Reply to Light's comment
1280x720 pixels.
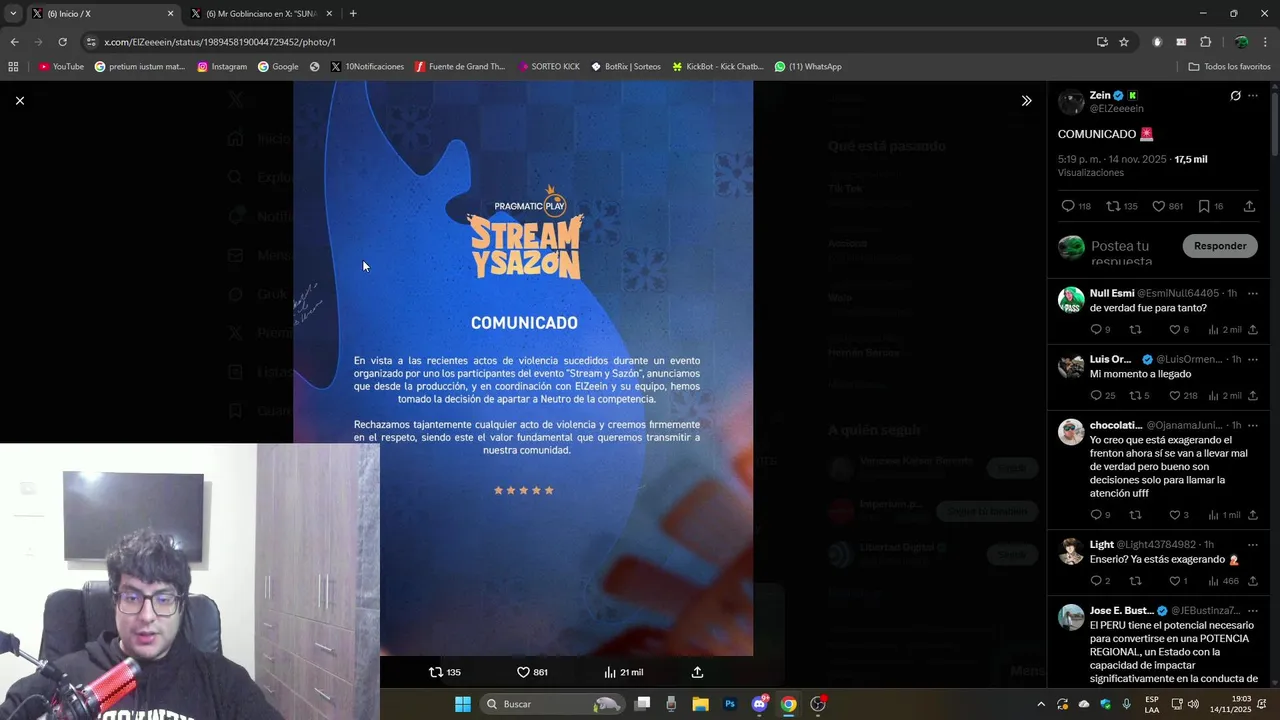1100,581
